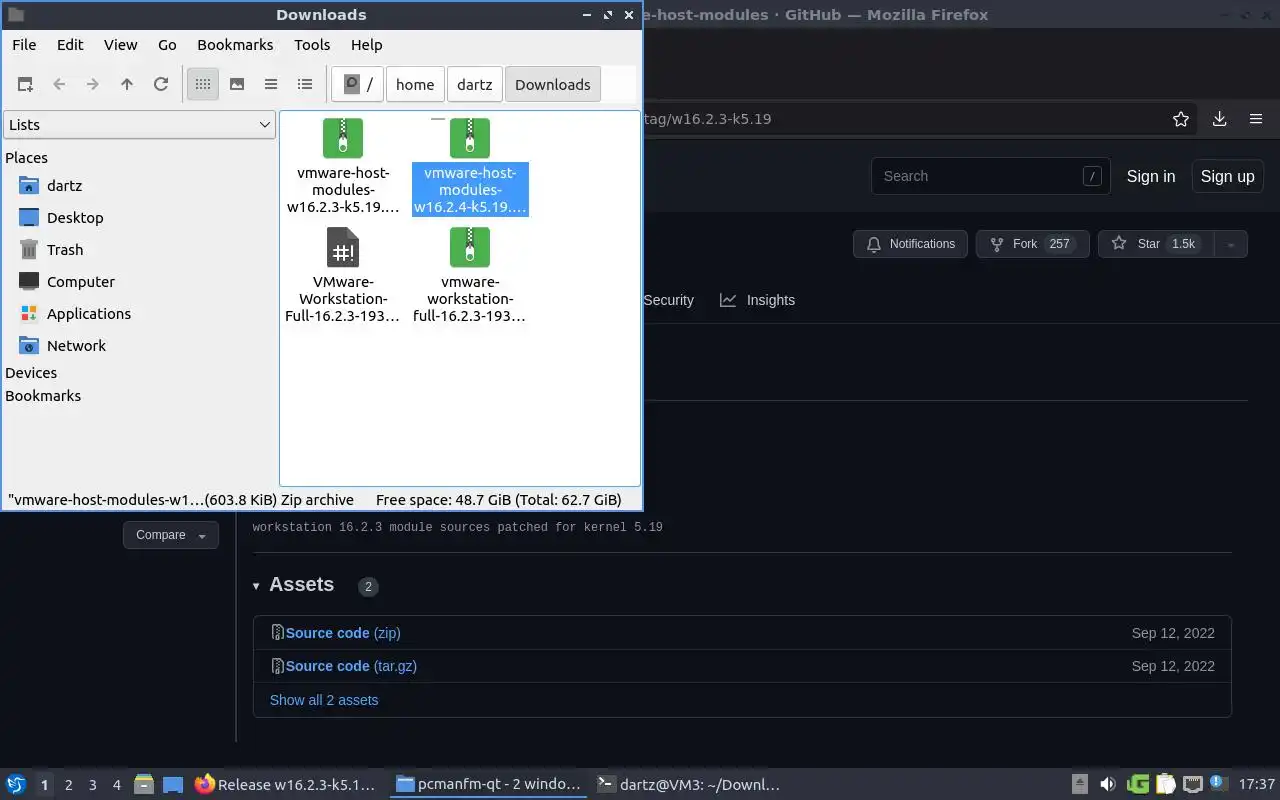The width and height of the screenshot is (1280, 800).
Task: Open the Security tab on GitHub
Action: click(x=669, y=300)
